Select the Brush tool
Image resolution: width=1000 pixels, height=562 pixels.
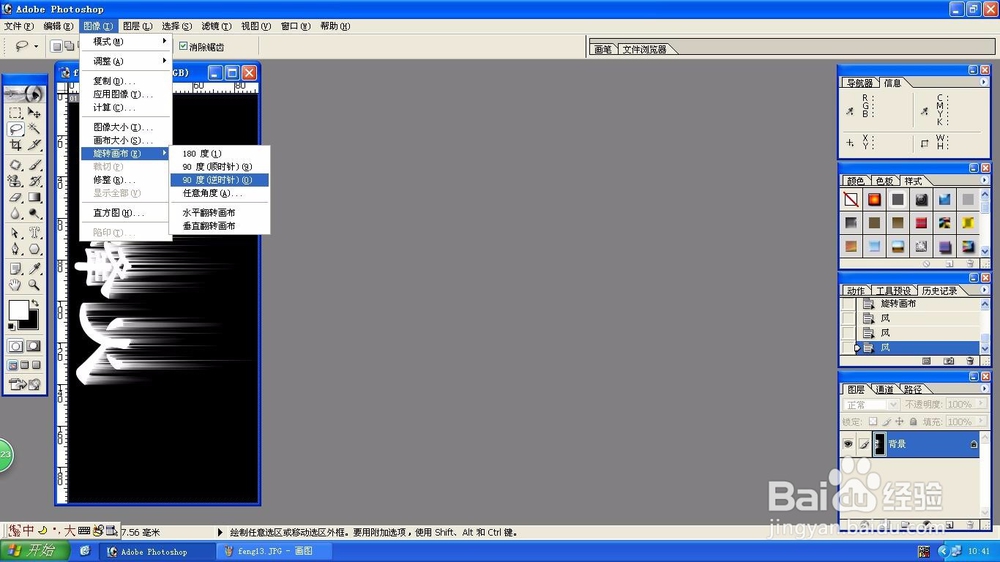coord(34,165)
